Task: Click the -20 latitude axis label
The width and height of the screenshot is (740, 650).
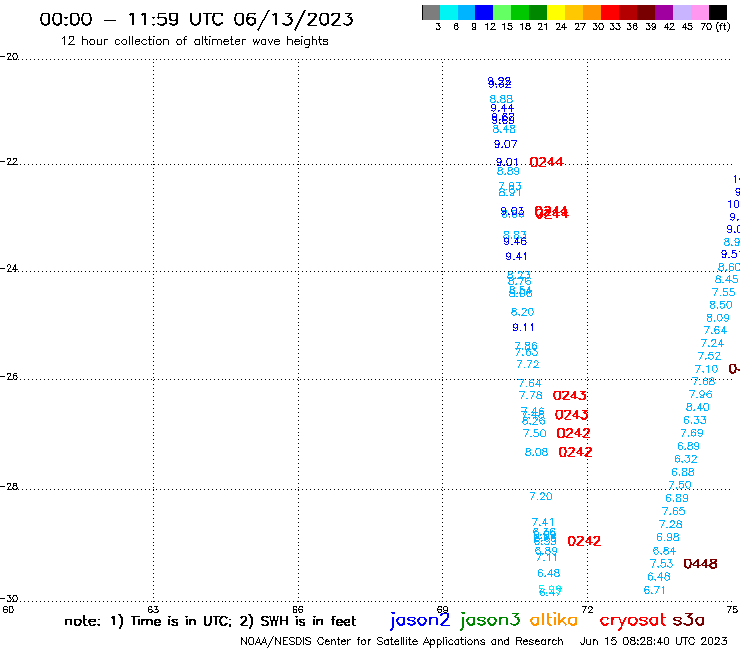Action: point(9,57)
